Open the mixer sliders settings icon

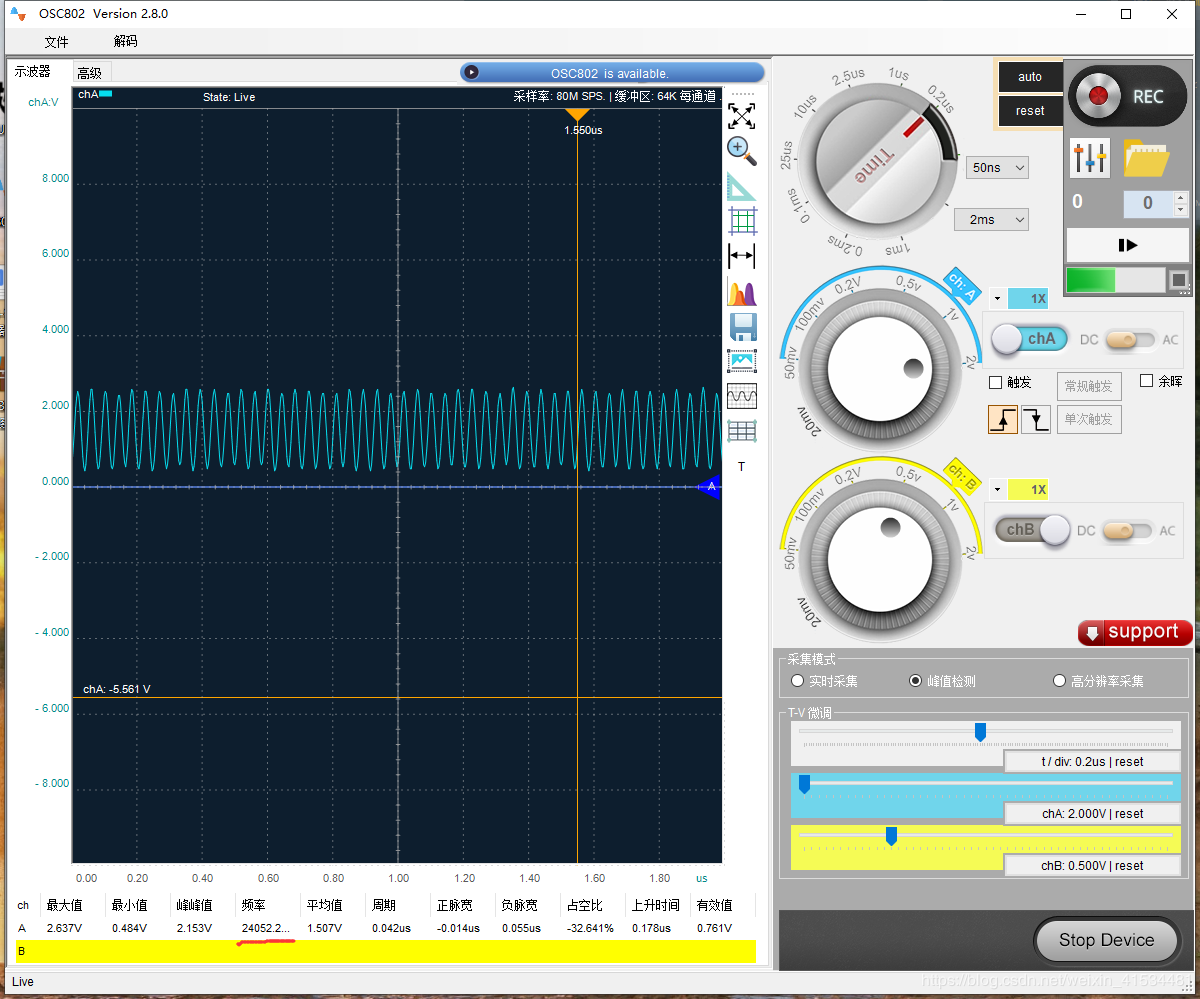tap(1089, 157)
